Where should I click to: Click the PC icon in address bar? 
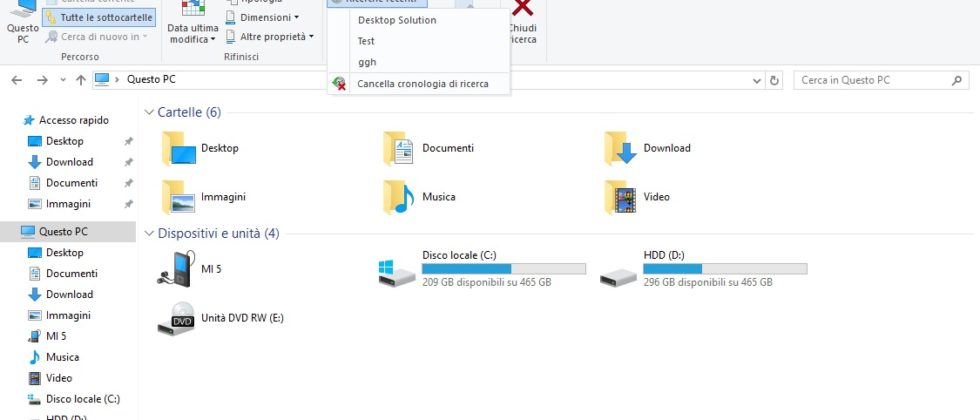pos(102,79)
